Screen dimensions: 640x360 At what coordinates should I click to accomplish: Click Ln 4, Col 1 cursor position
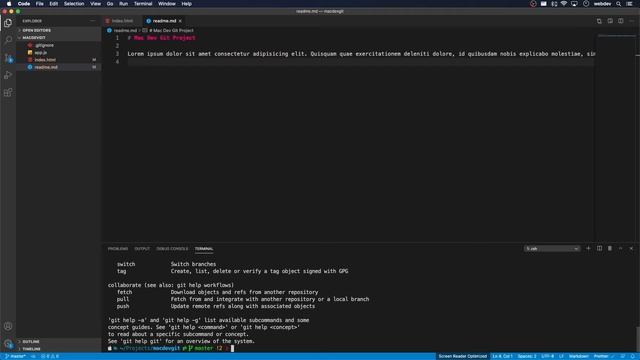click(x=502, y=356)
